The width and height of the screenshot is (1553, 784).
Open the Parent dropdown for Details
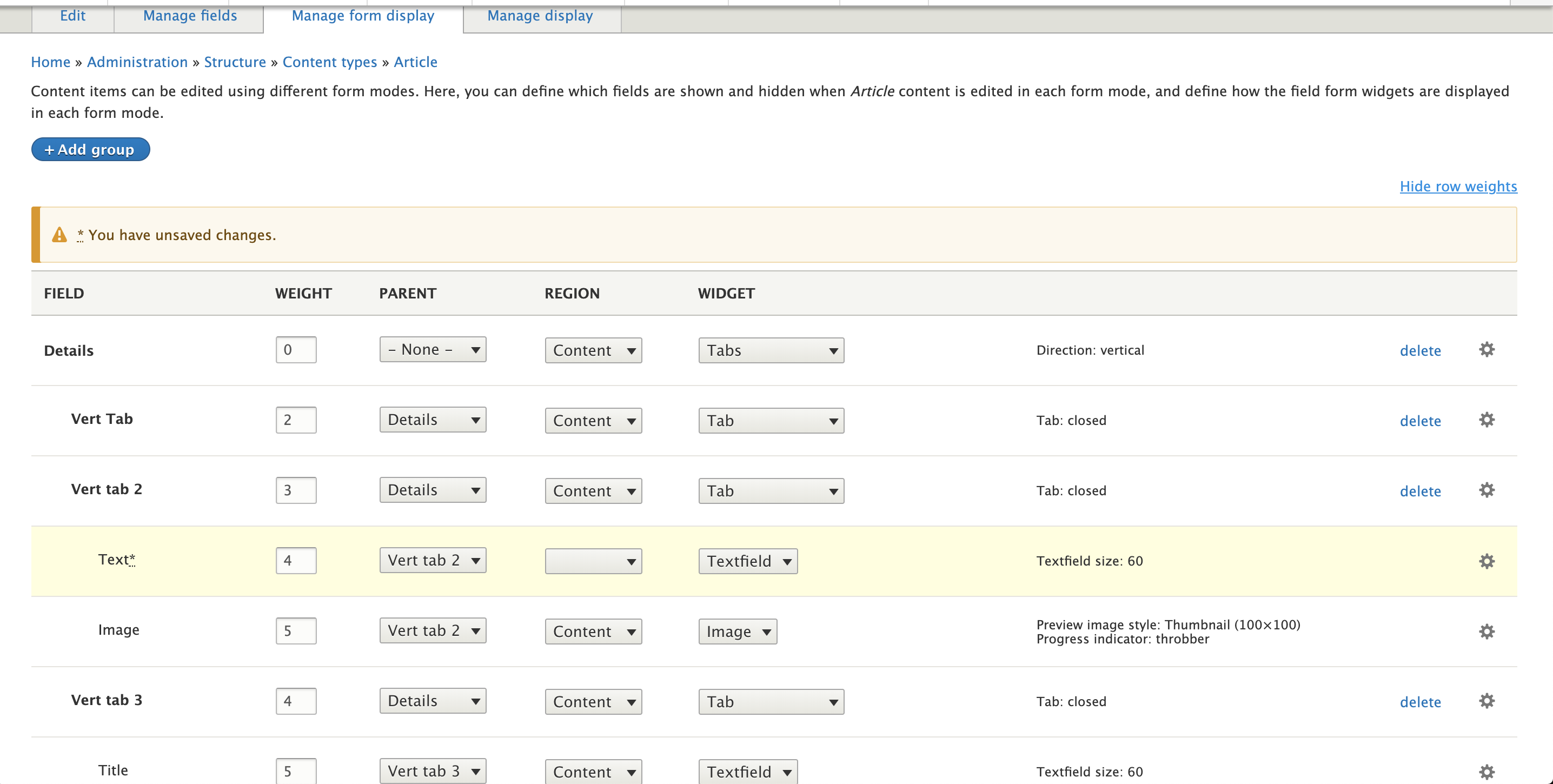tap(432, 349)
